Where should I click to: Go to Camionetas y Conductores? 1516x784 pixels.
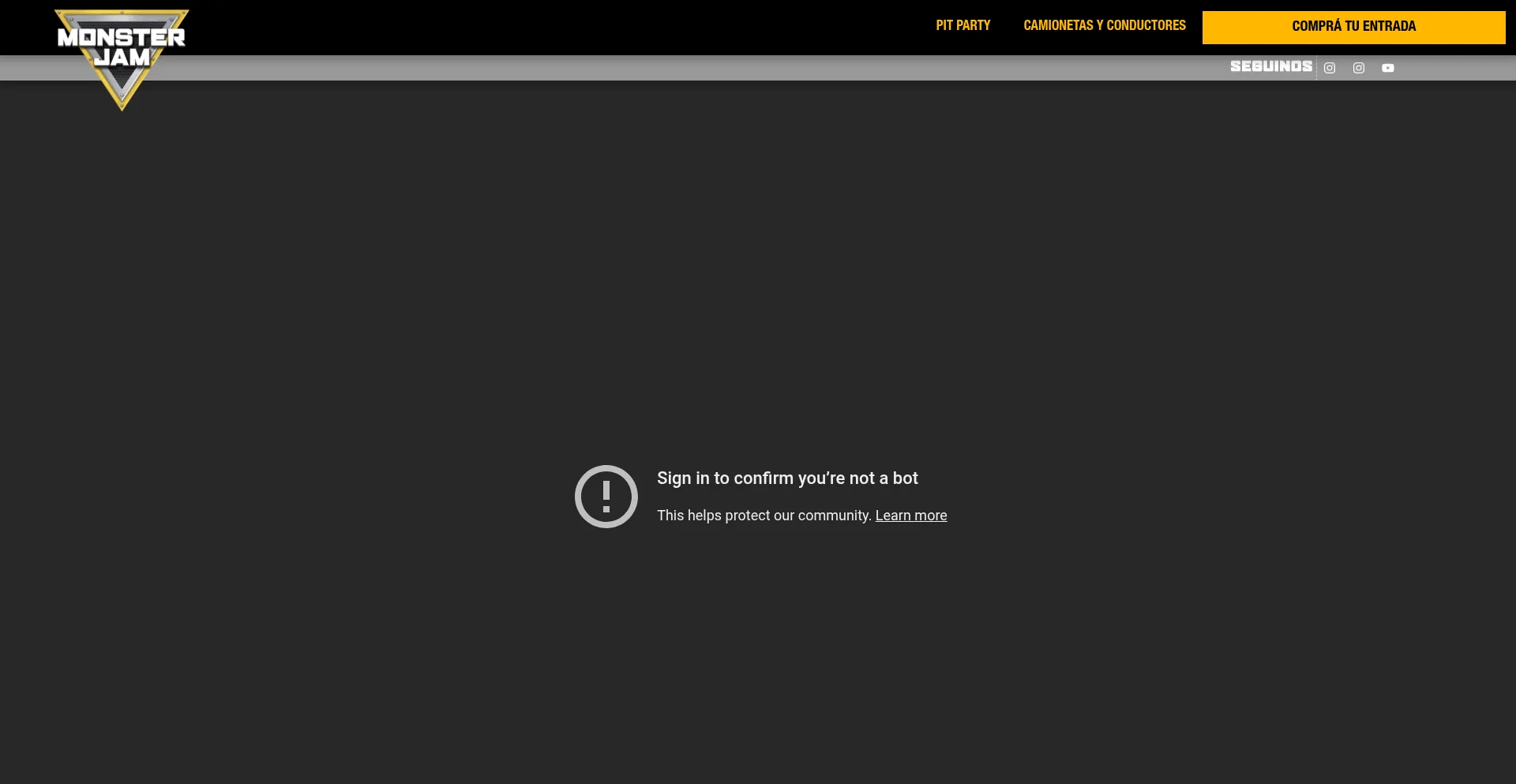(x=1104, y=25)
